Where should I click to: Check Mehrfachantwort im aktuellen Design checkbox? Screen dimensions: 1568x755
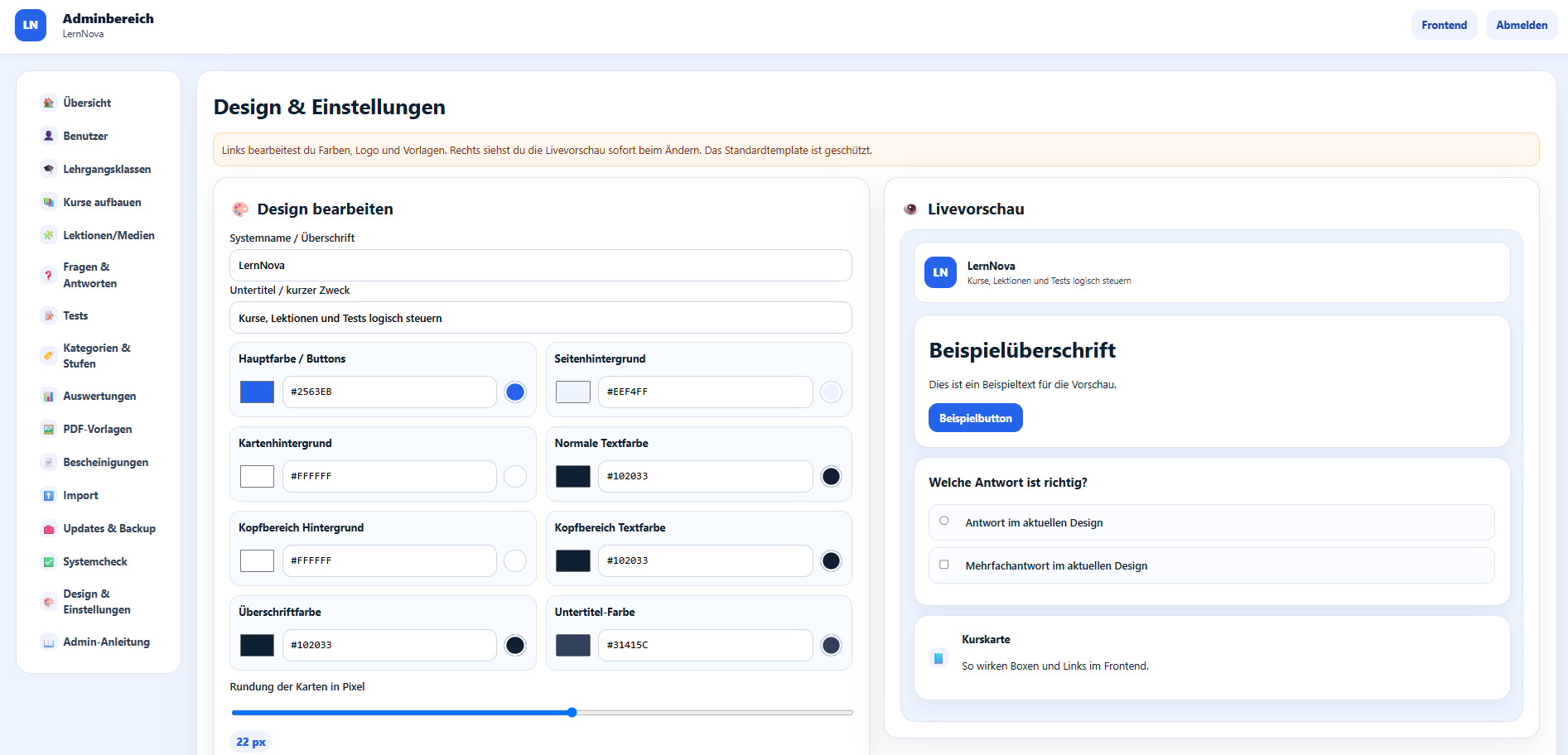pos(944,565)
